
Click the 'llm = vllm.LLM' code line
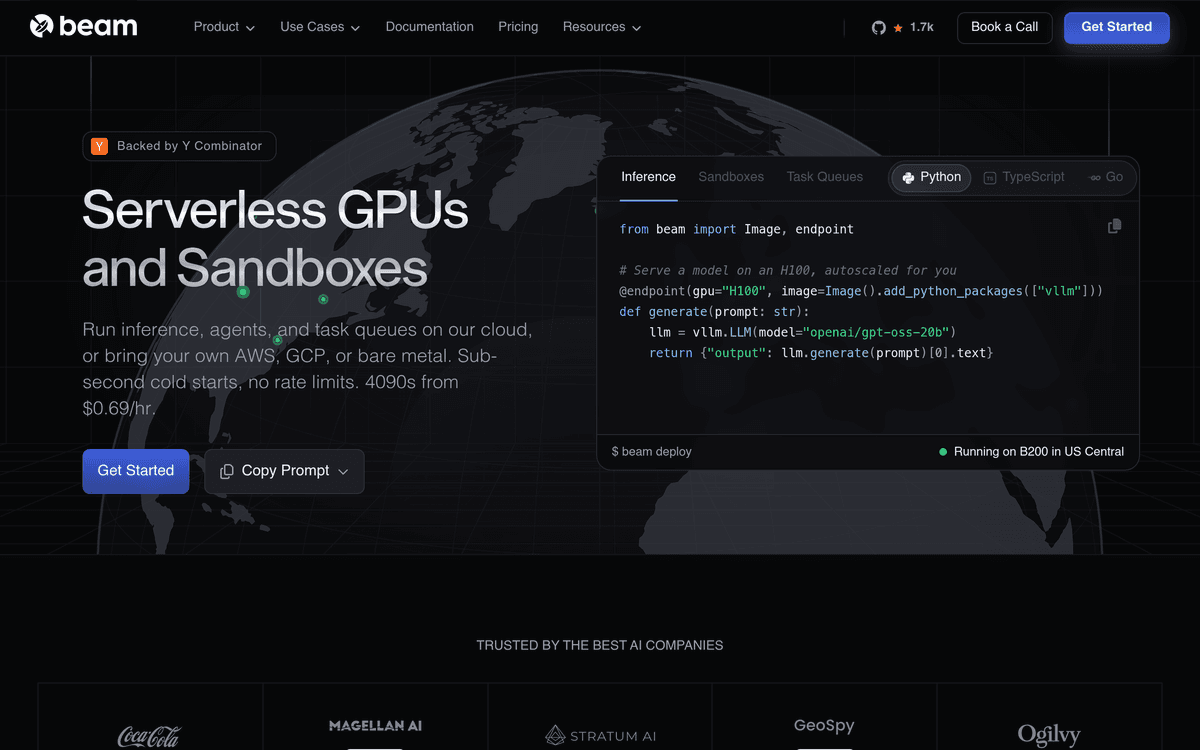coord(804,332)
